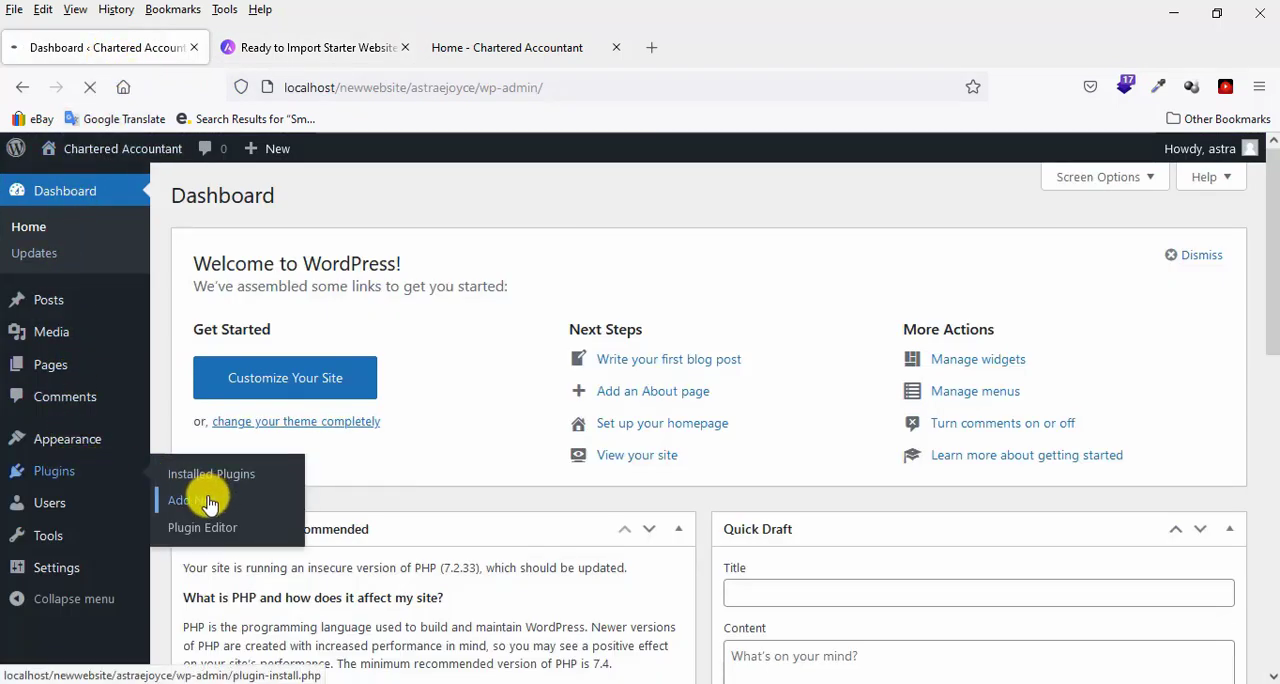Collapse the admin sidebar menu
The width and height of the screenshot is (1280, 684).
(x=73, y=599)
